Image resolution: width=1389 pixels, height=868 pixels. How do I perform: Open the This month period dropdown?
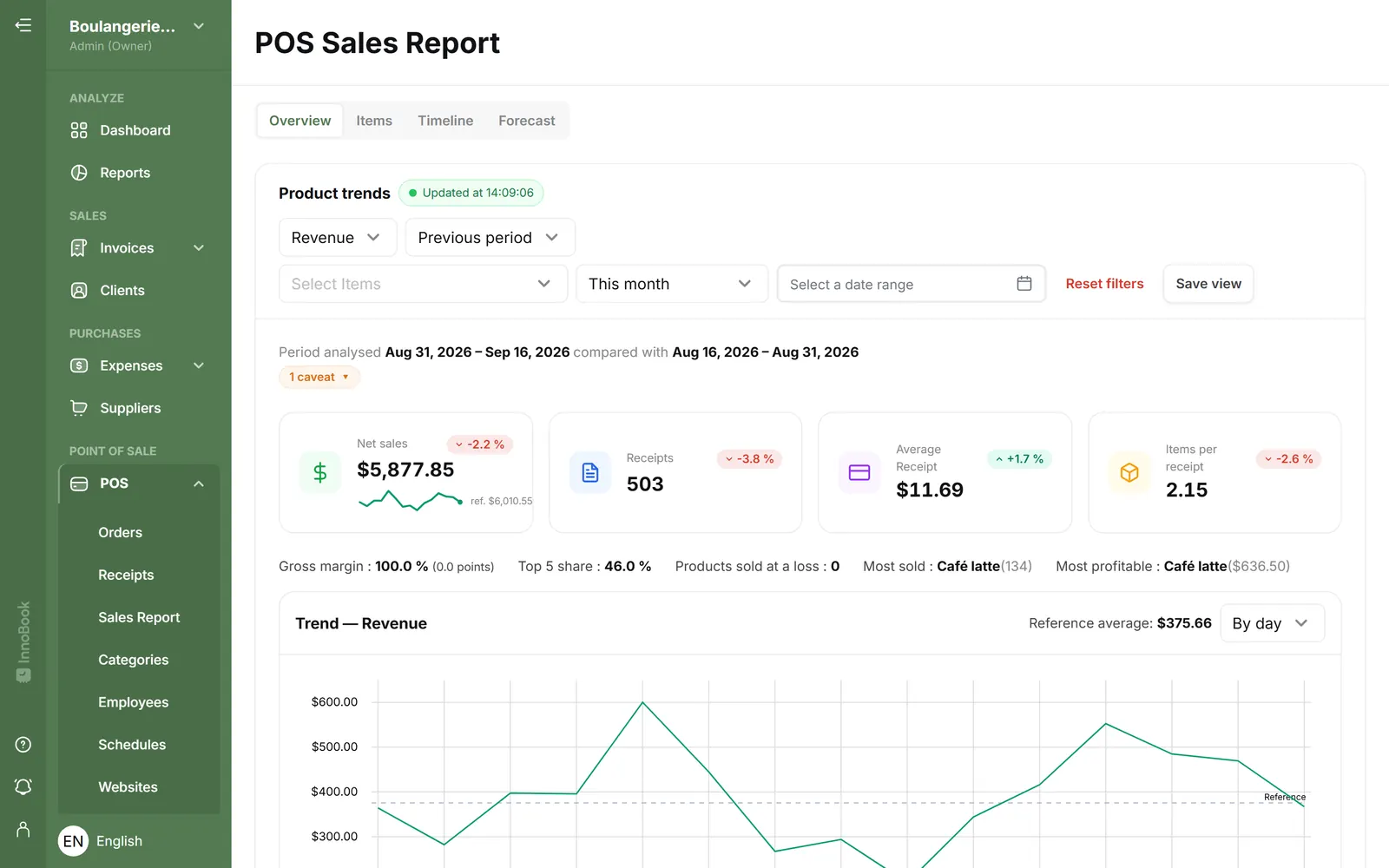[672, 284]
